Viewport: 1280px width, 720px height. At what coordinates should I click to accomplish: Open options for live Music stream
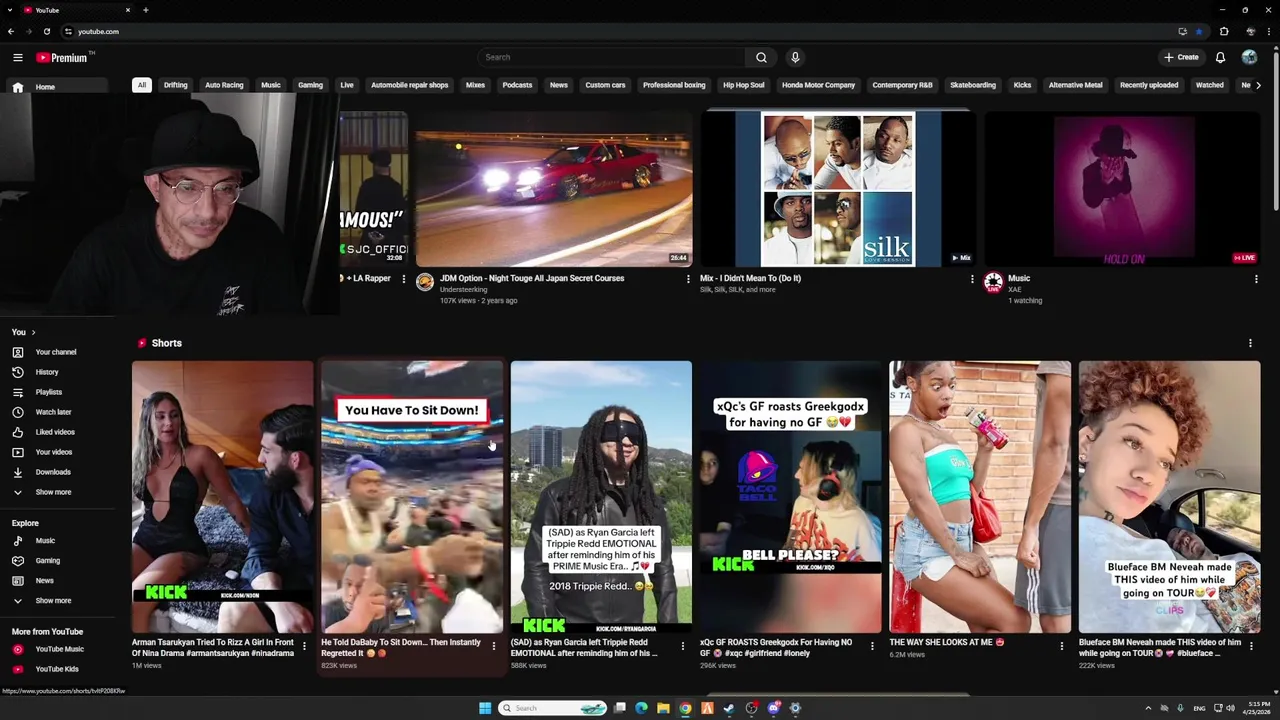[1256, 279]
